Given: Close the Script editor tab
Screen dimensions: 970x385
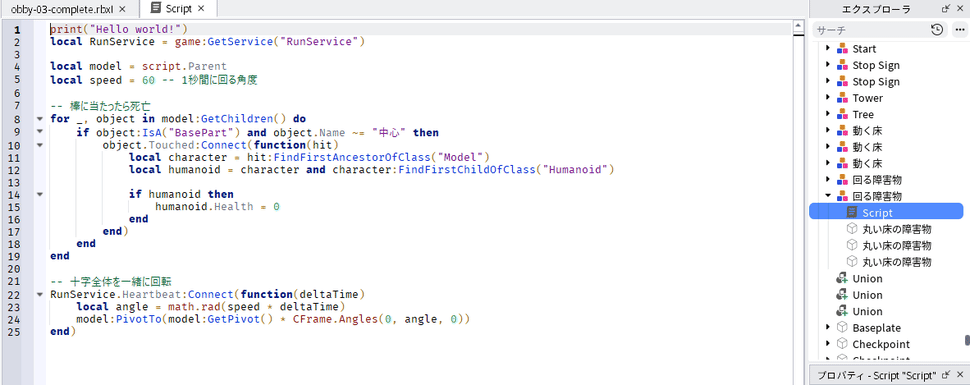Looking at the screenshot, I should 202,9.
